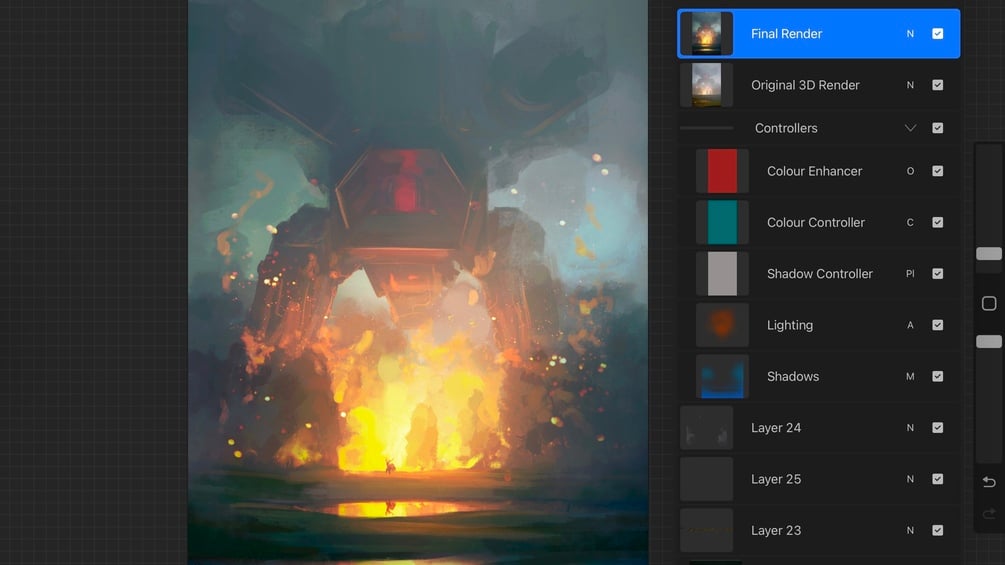Open blend mode M for Shadows layer

910,376
